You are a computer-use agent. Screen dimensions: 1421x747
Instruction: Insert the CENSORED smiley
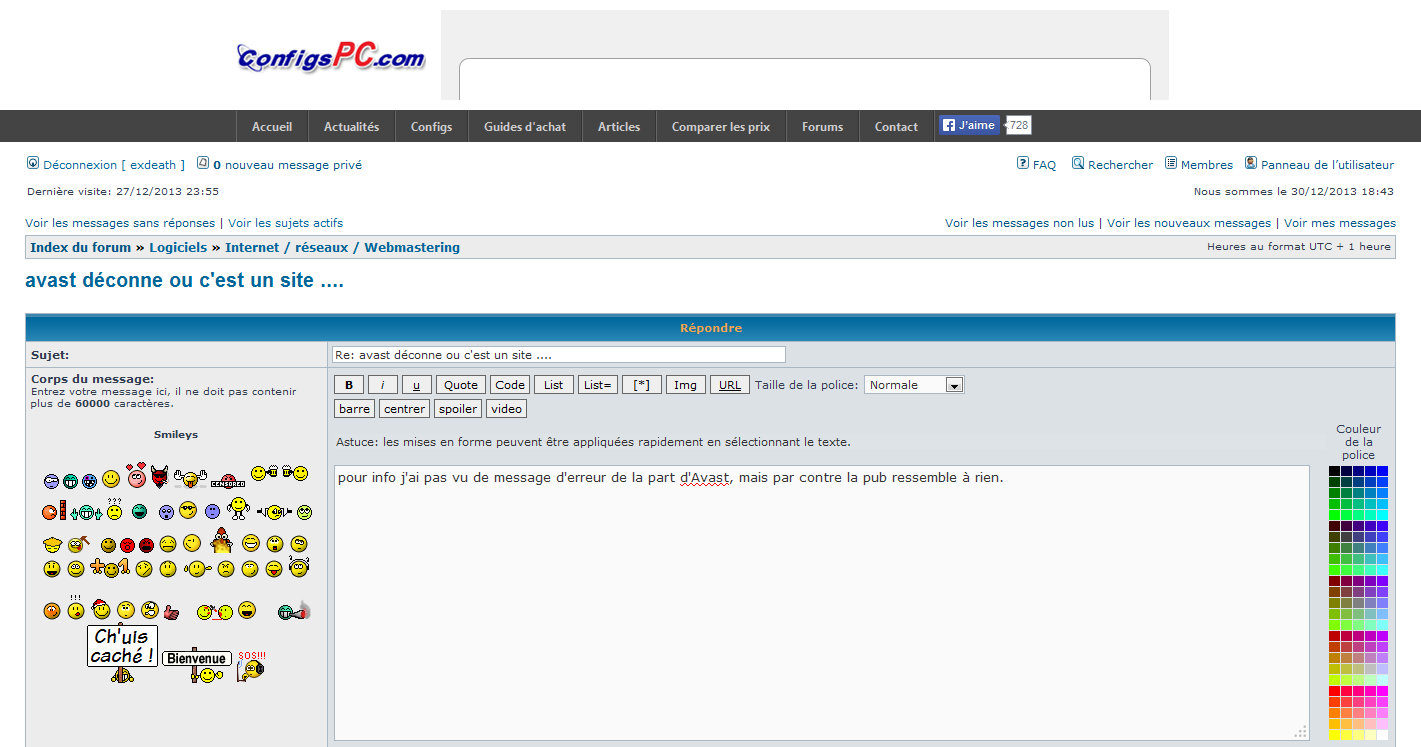[228, 481]
